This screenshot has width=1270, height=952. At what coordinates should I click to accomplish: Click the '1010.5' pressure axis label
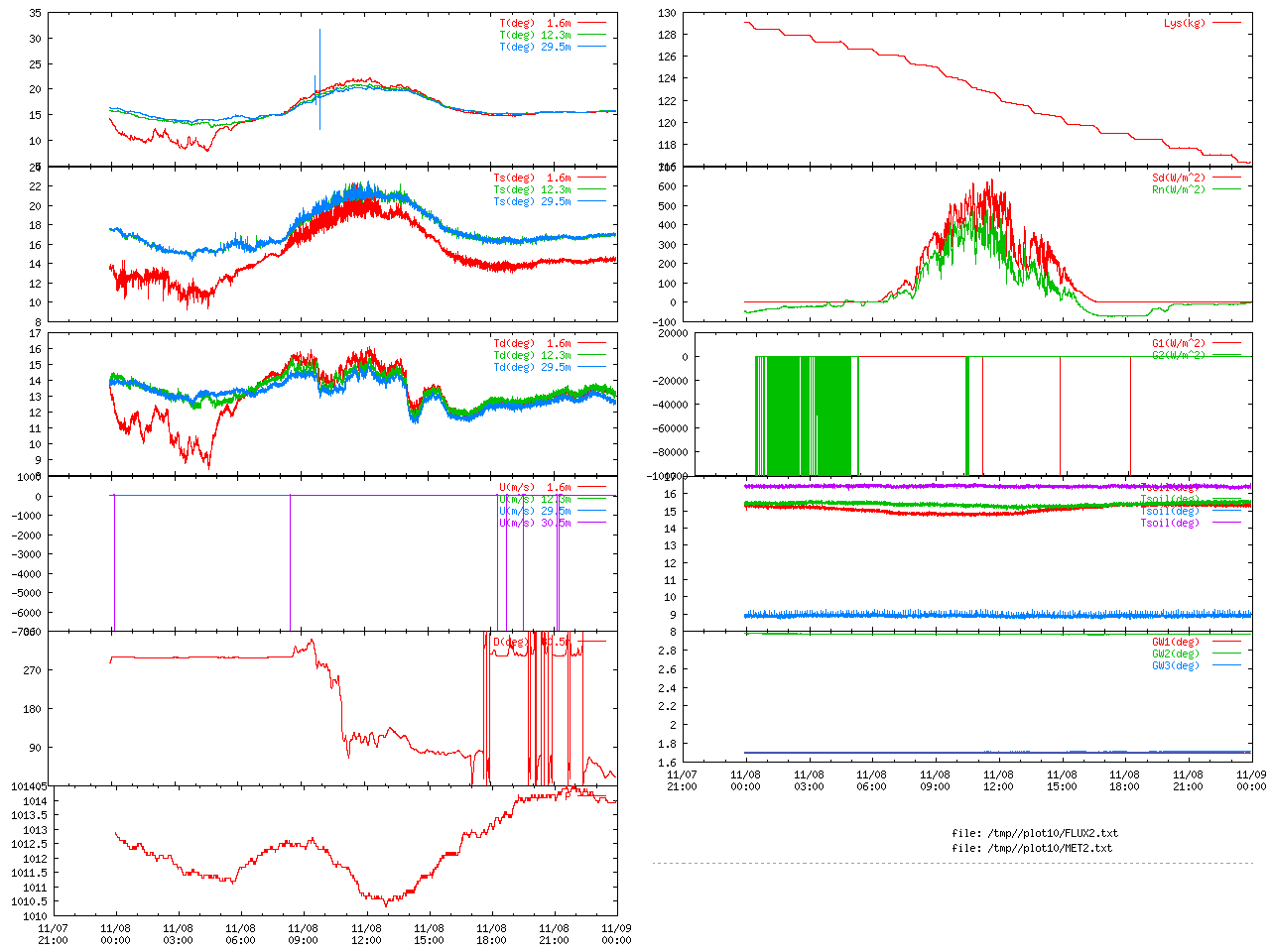pyautogui.click(x=29, y=902)
